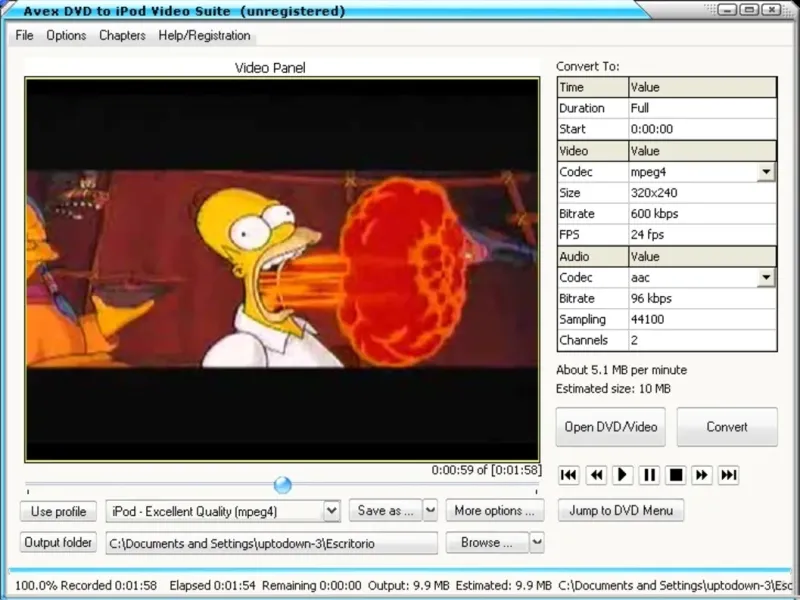
Task: Stop the video playback
Action: pyautogui.click(x=676, y=475)
